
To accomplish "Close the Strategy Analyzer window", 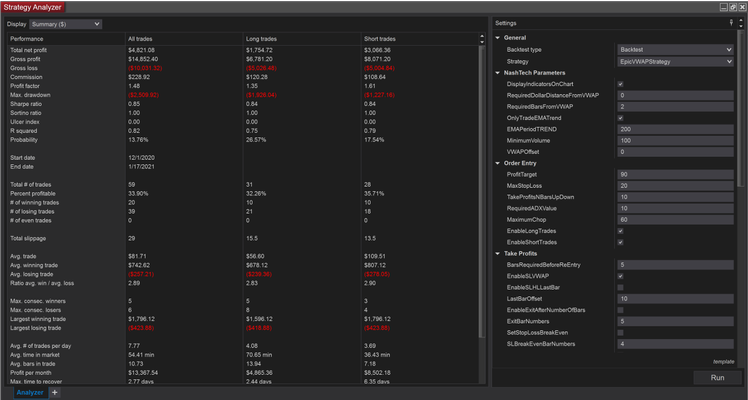I will 741,7.
